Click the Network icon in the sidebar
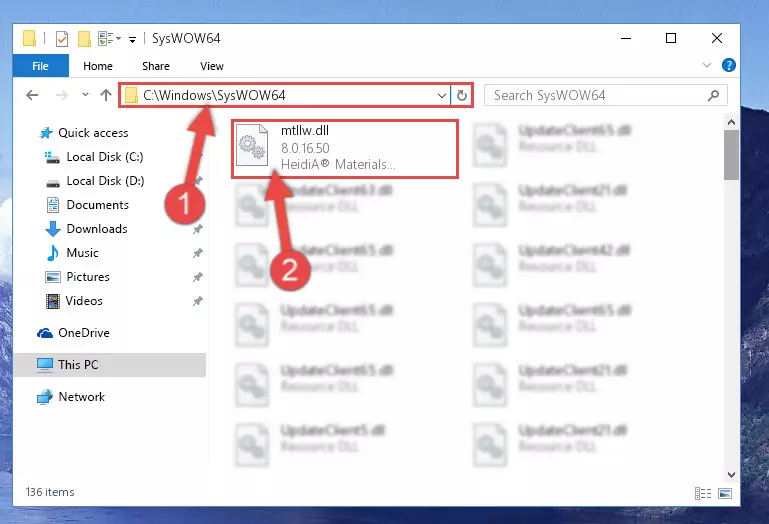The width and height of the screenshot is (769, 524). click(45, 397)
